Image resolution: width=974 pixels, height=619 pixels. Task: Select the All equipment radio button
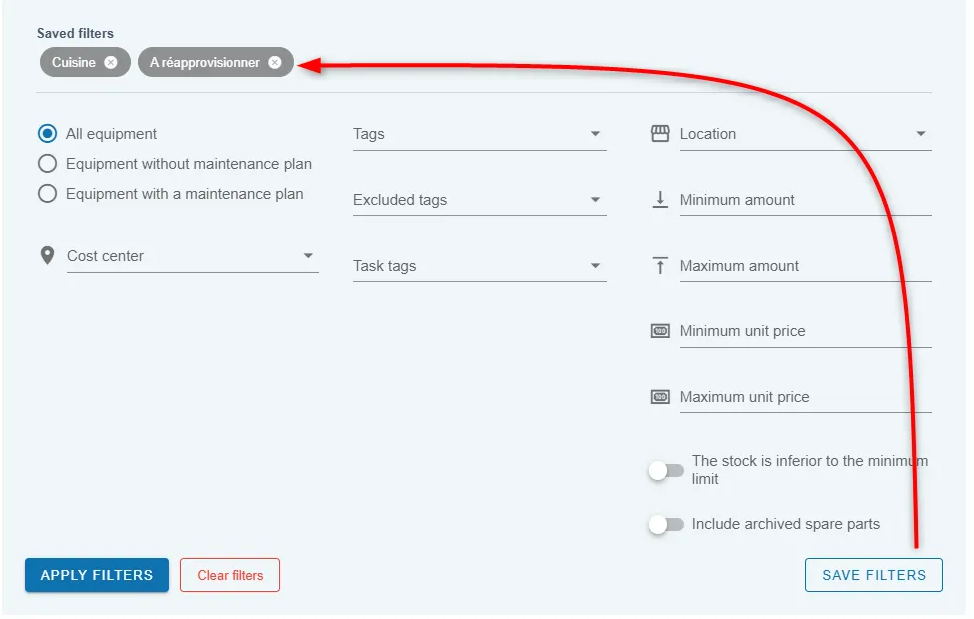(x=47, y=133)
